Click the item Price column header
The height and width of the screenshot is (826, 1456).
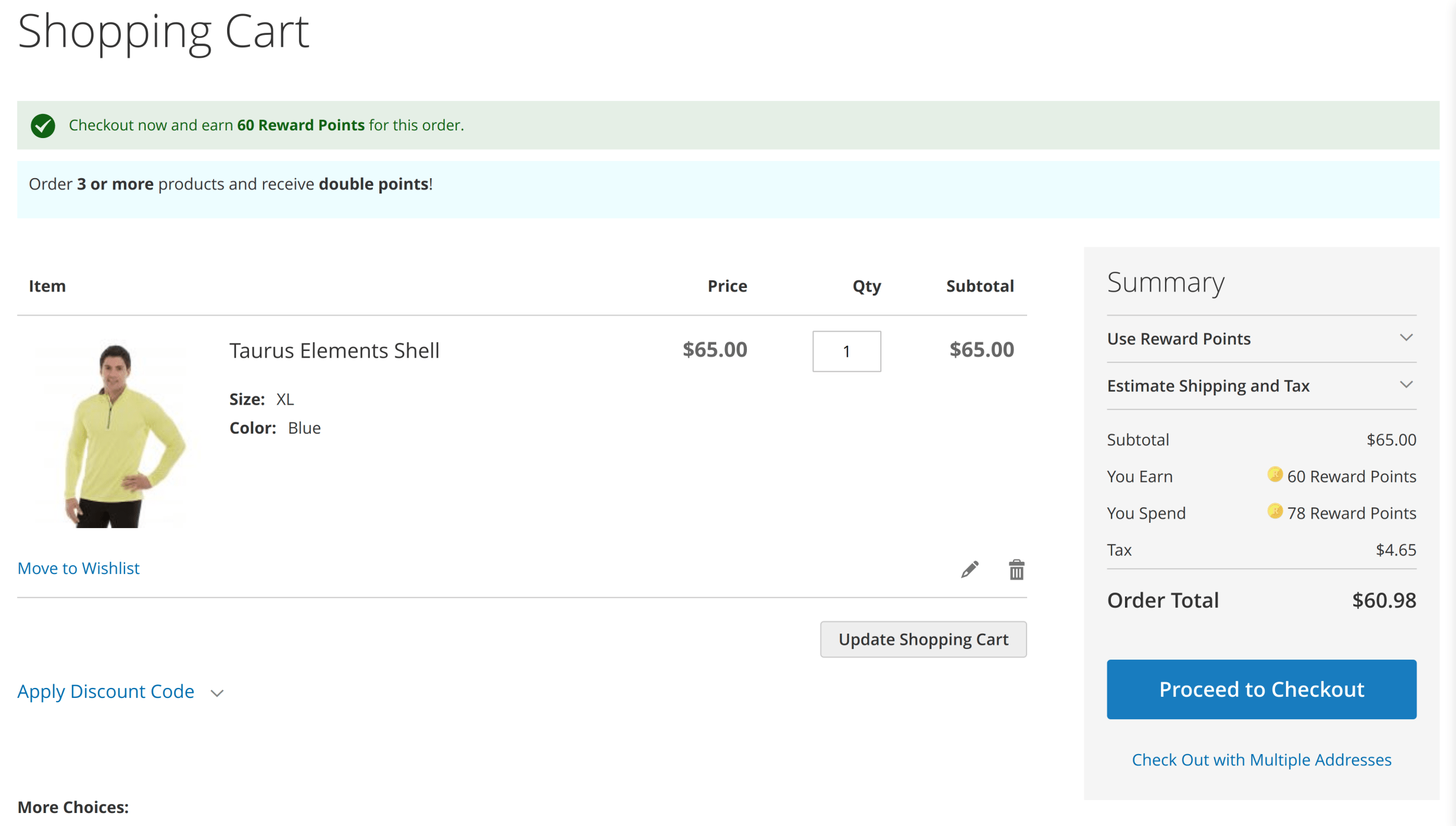click(x=727, y=286)
